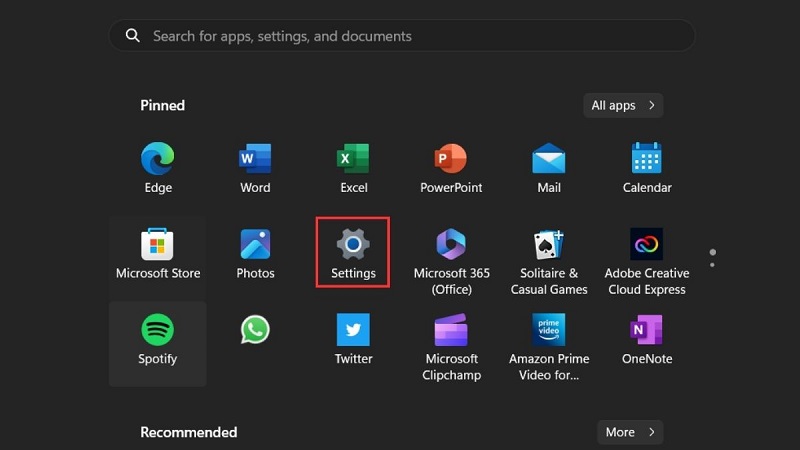This screenshot has width=800, height=450.
Task: Launch Word from pinned apps
Action: click(x=255, y=159)
